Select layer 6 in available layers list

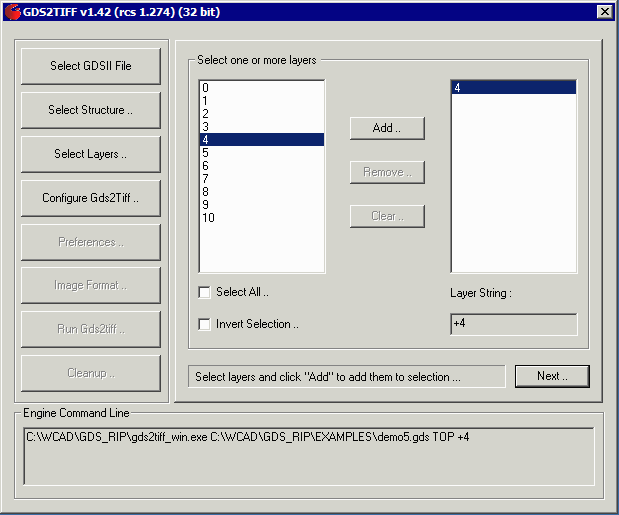coord(262,166)
